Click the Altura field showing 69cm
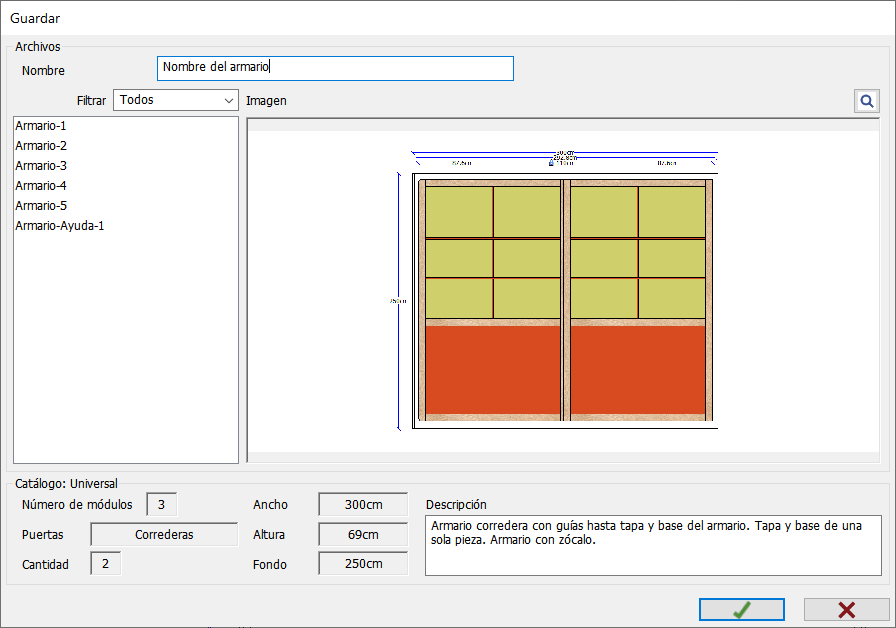 coord(363,535)
